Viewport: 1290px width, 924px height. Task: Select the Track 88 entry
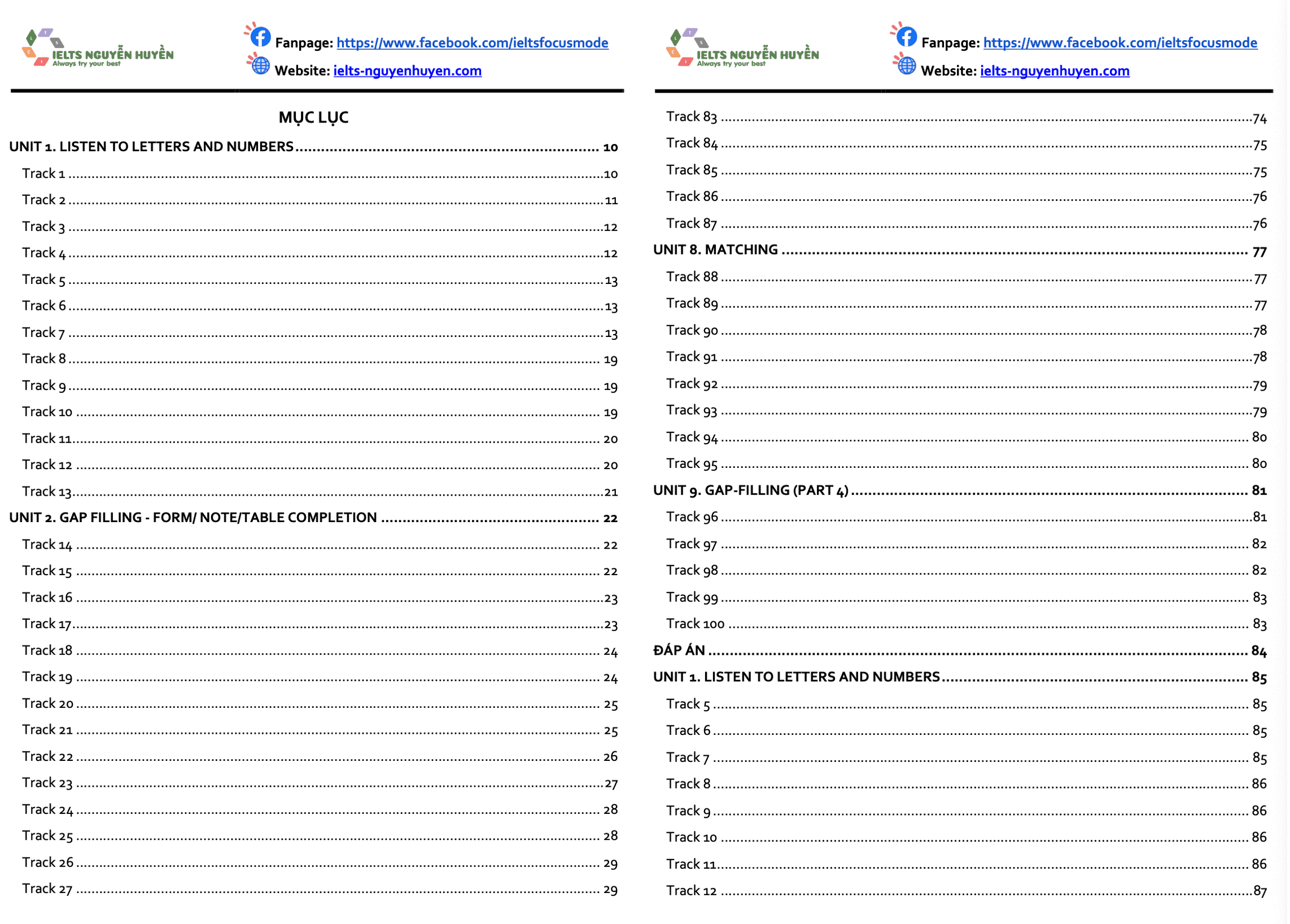[x=967, y=277]
